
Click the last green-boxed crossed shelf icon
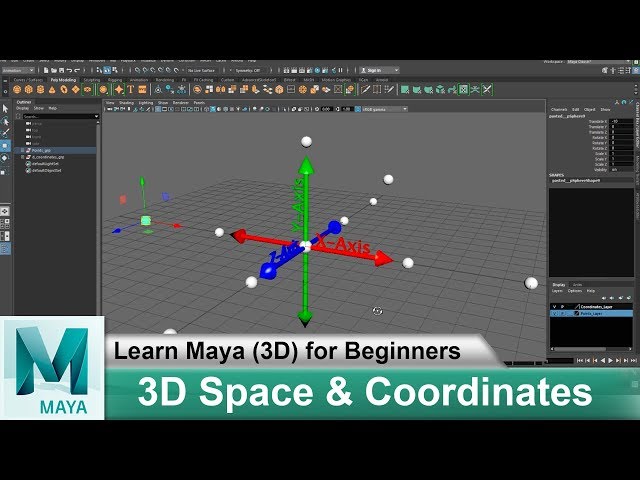tap(487, 90)
